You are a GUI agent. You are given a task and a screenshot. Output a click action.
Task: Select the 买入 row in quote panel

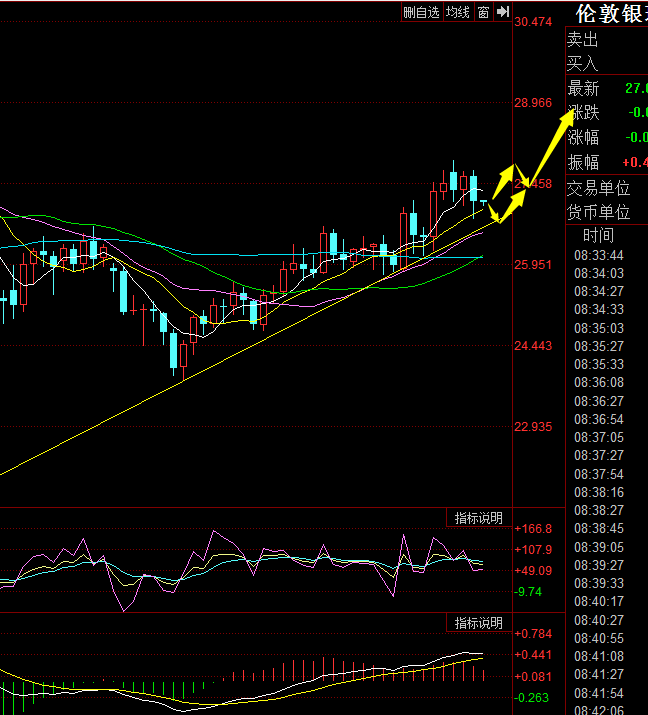point(607,63)
